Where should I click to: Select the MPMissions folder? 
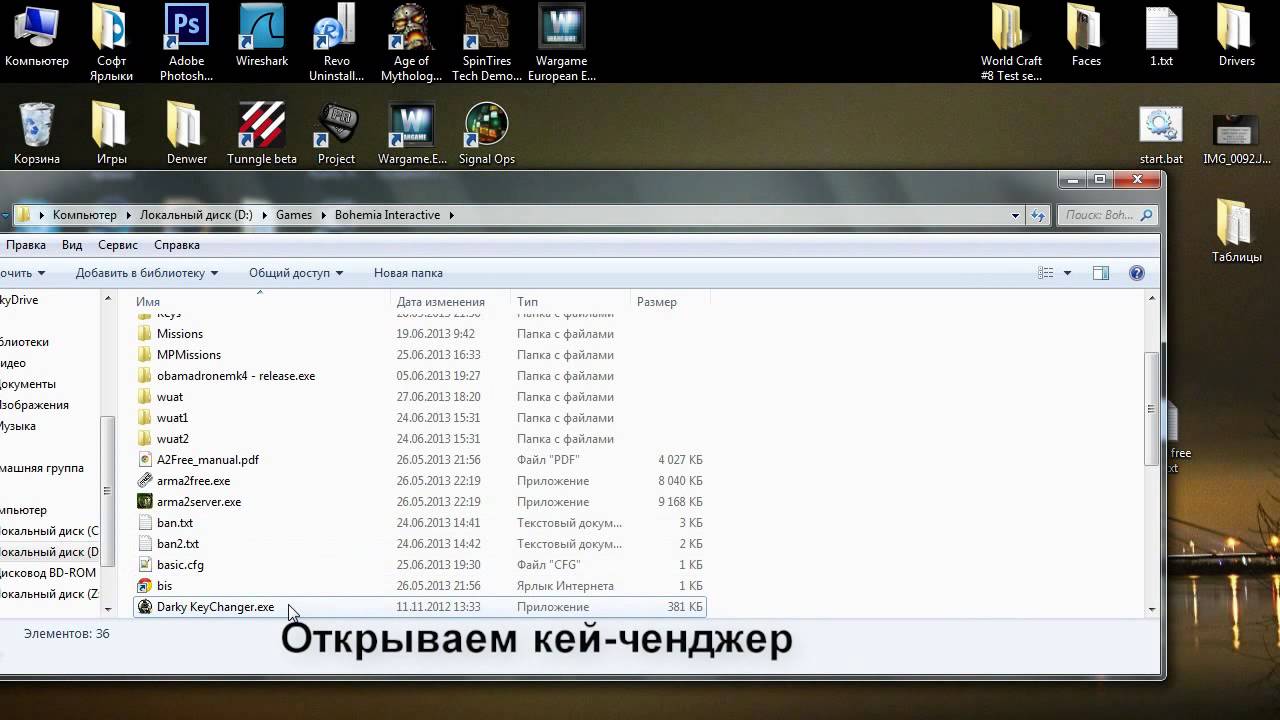(x=420, y=355)
